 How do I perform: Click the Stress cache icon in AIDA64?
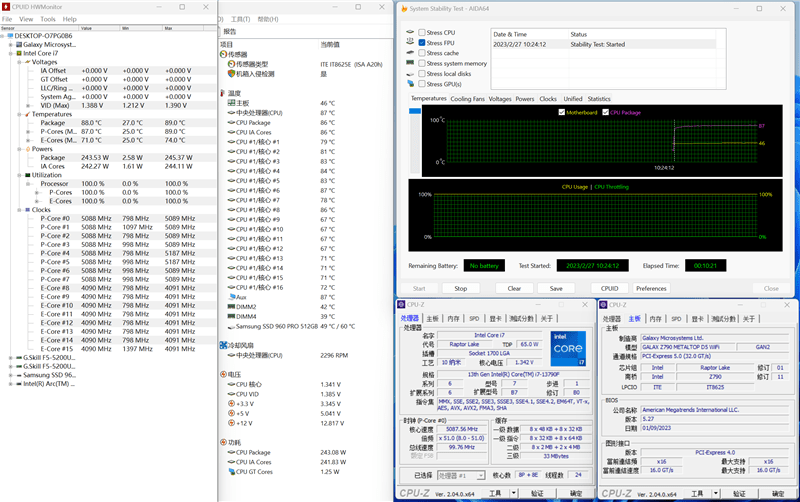[410, 53]
